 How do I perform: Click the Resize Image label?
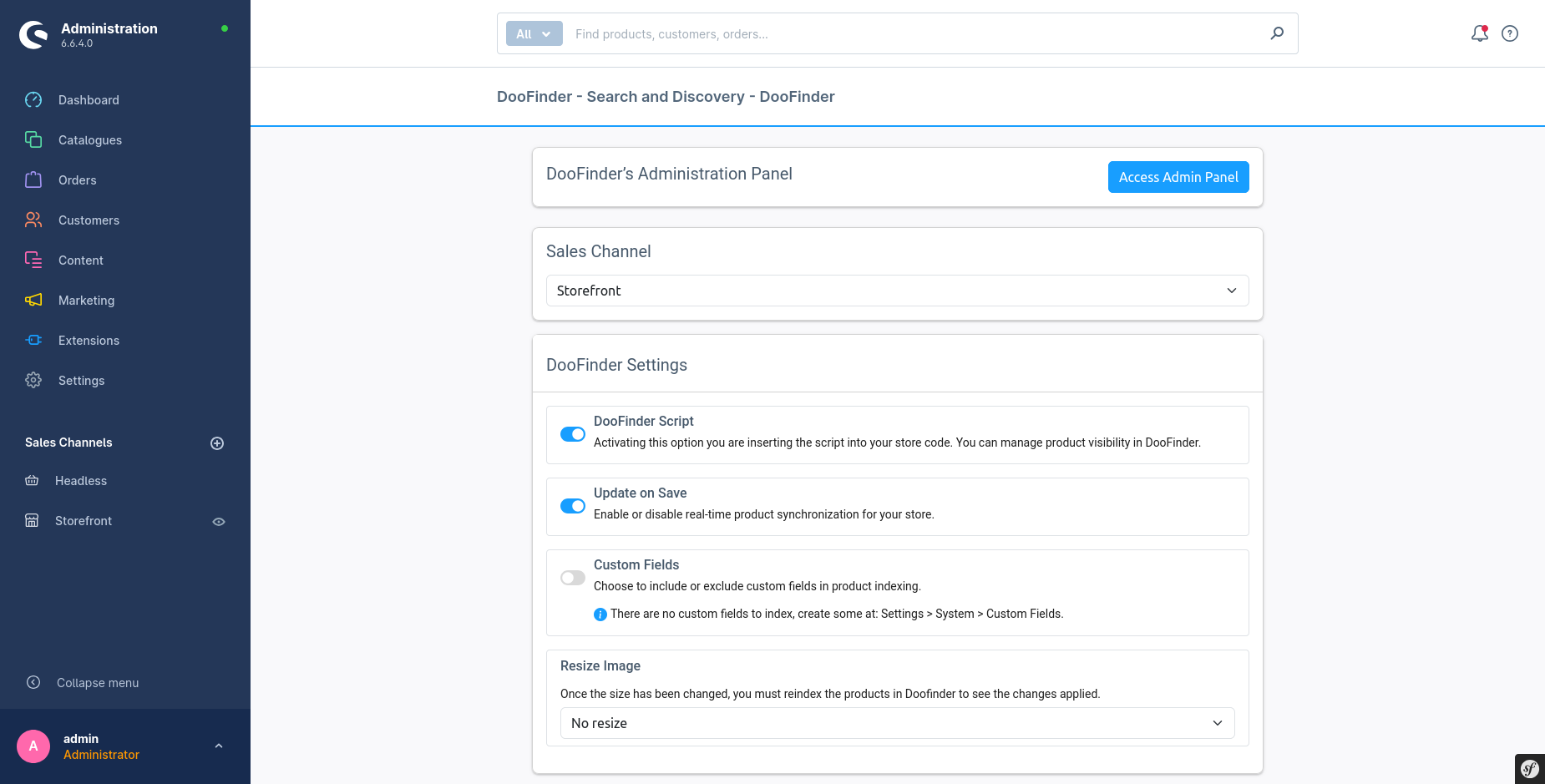(x=600, y=666)
